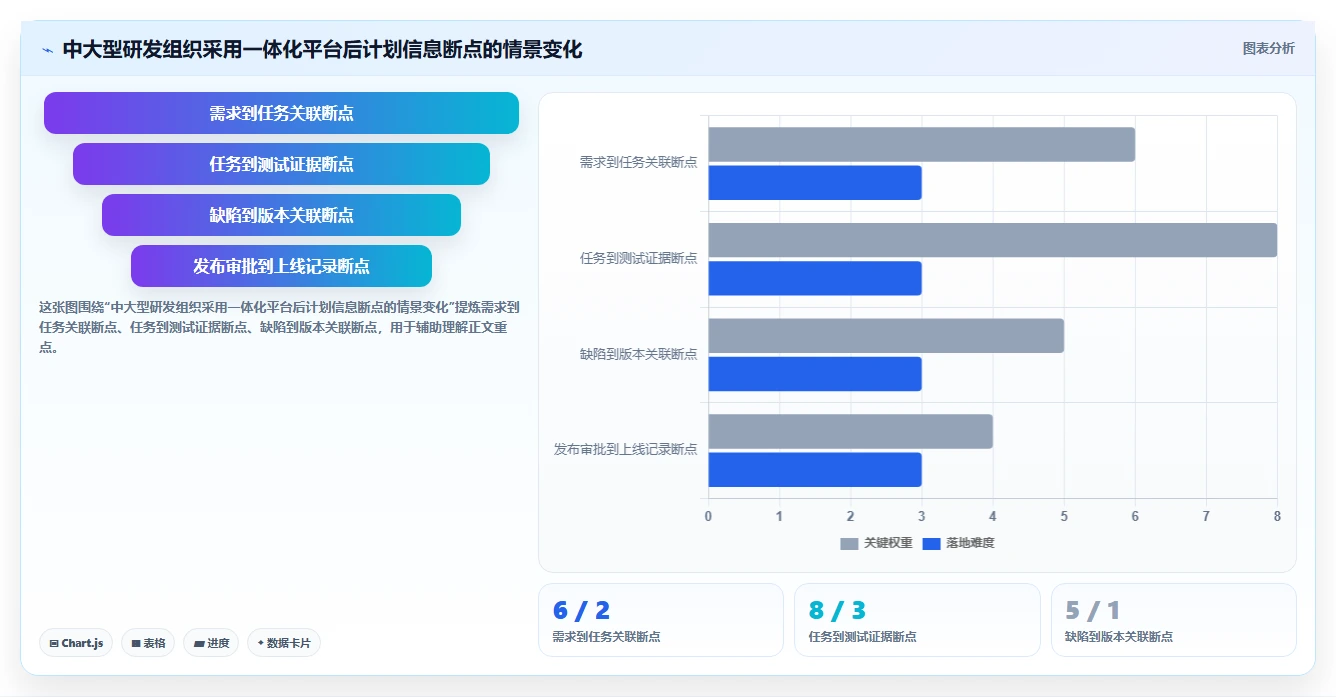Open the 6 / 2 data card
Image resolution: width=1336 pixels, height=697 pixels.
point(661,620)
